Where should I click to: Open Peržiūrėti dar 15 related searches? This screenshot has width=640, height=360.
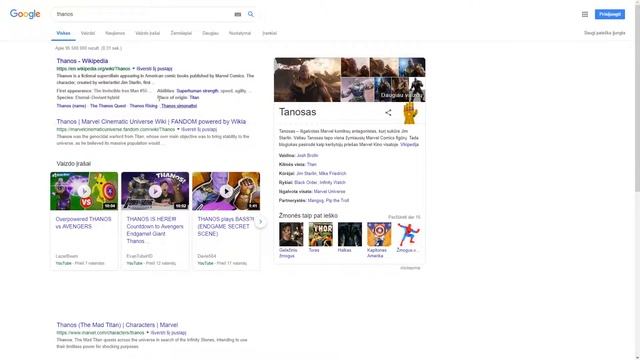(x=404, y=217)
